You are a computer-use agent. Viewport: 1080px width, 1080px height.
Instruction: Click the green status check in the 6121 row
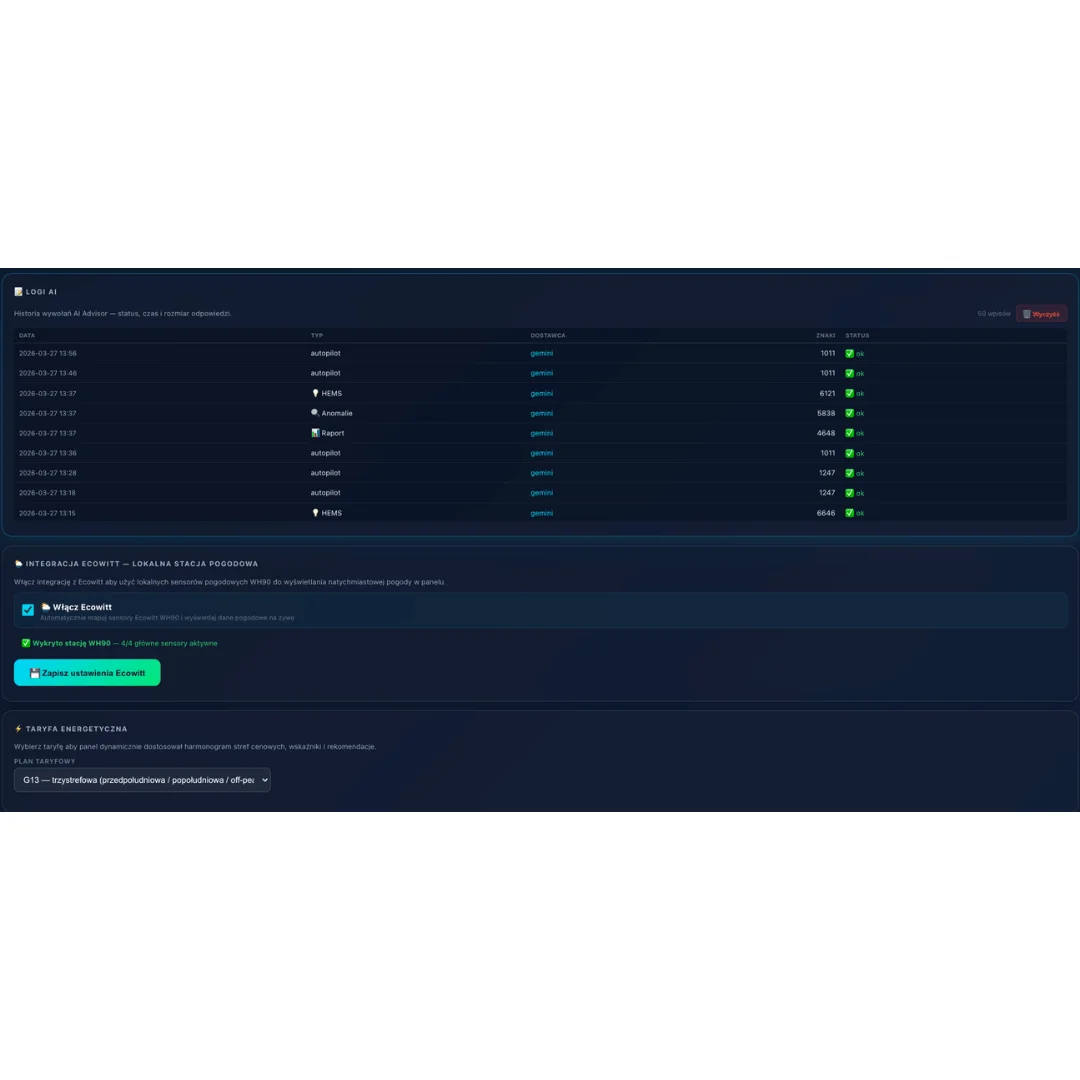point(849,393)
